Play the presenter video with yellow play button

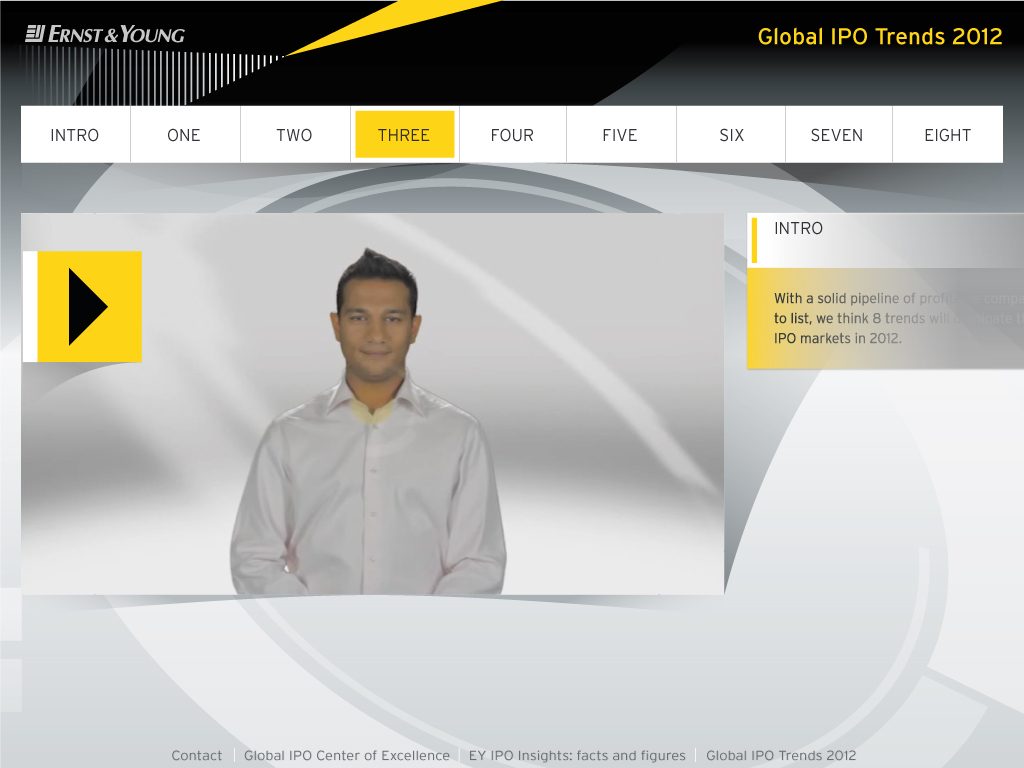tap(88, 306)
